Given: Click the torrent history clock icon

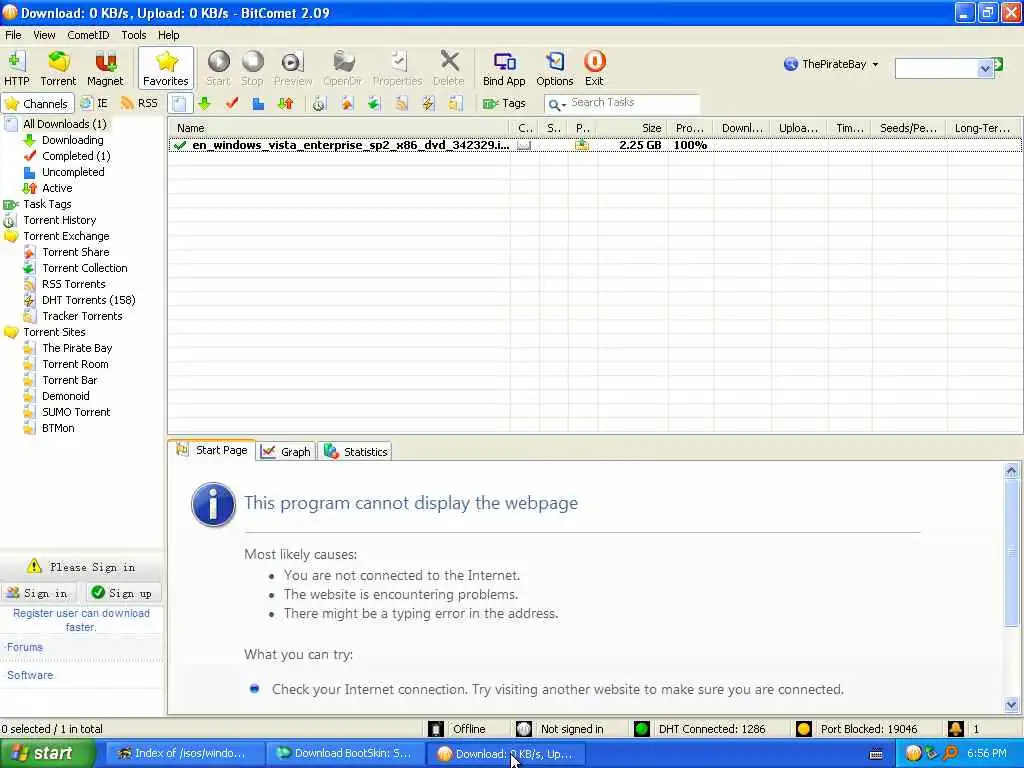Looking at the screenshot, I should tap(319, 103).
